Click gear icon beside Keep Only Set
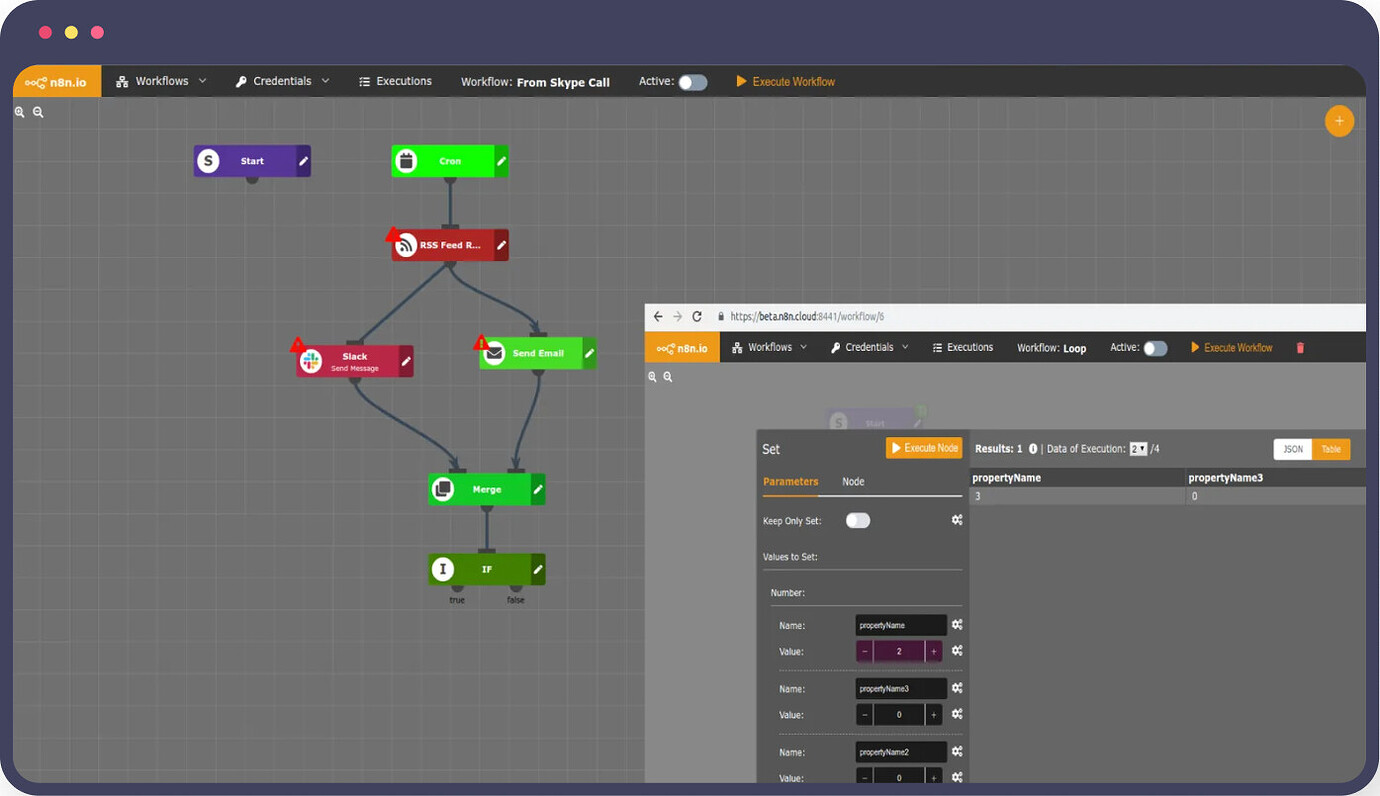This screenshot has height=796, width=1380. pyautogui.click(x=957, y=520)
